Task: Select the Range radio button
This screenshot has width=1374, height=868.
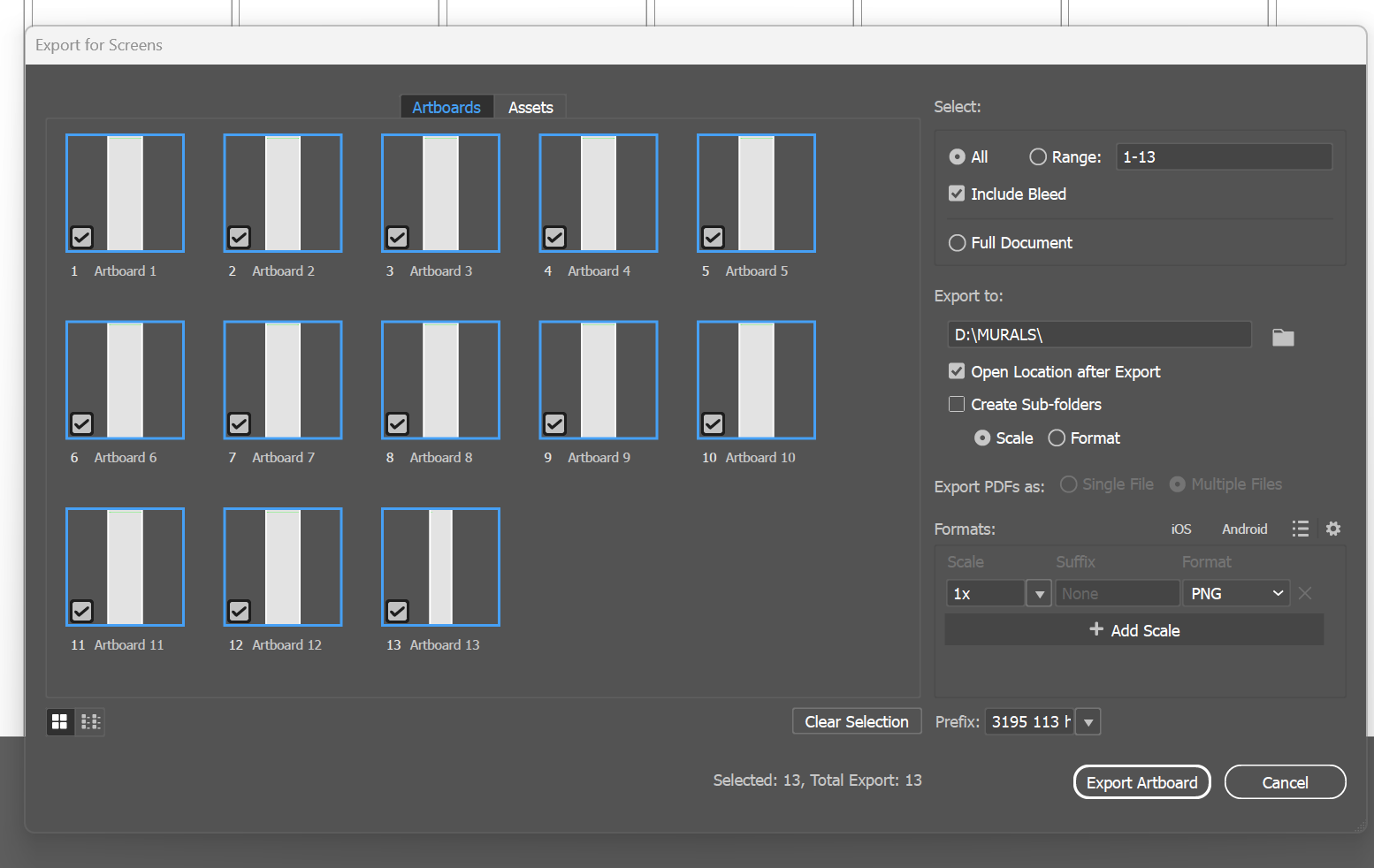Action: 1038,156
